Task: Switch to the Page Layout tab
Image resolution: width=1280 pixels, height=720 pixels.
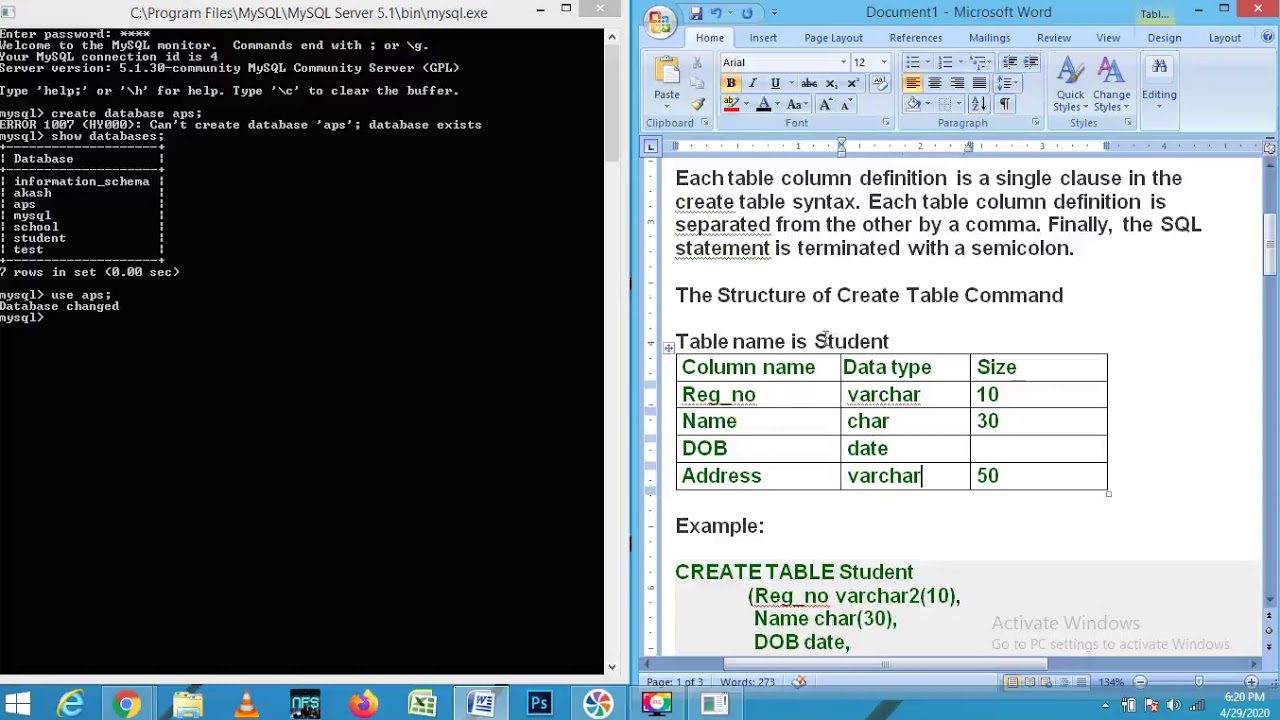Action: coord(833,38)
